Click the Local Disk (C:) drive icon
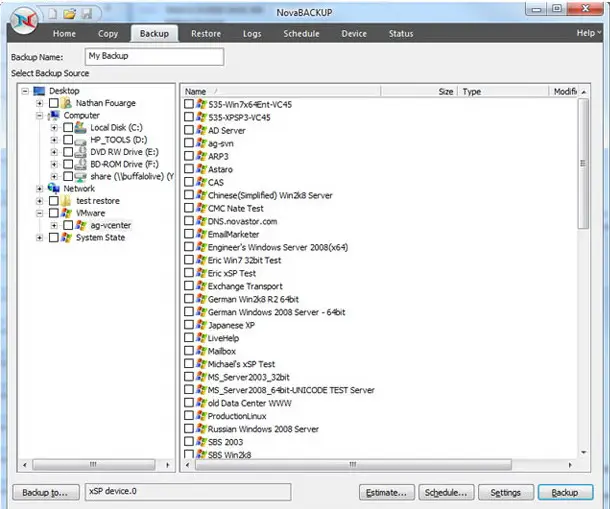The image size is (610, 509). click(81, 127)
